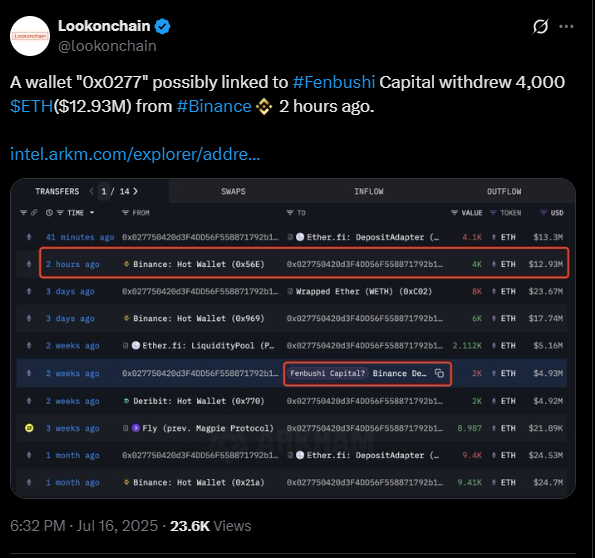595x558 pixels.
Task: Go to previous transfers page chevron
Action: (x=91, y=191)
